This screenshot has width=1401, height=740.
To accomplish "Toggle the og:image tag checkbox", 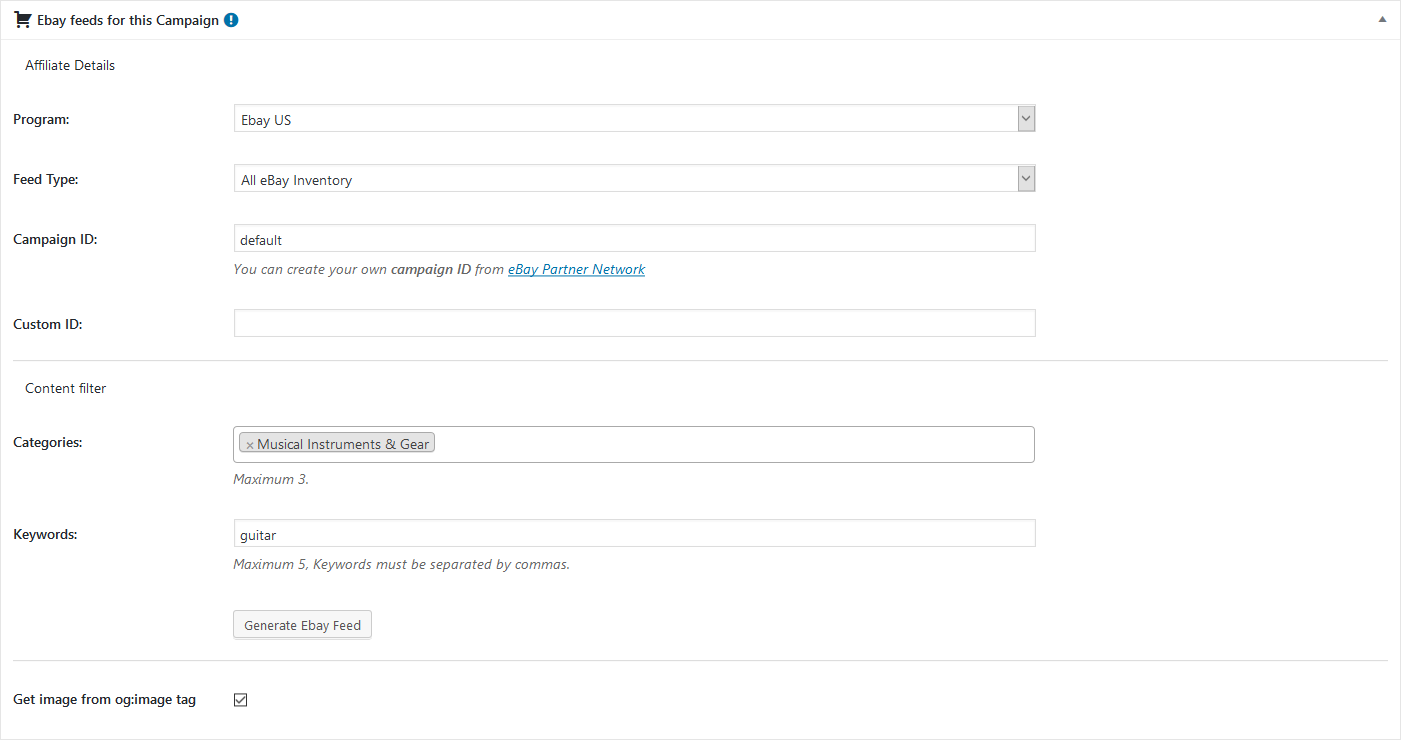I will tap(240, 700).
